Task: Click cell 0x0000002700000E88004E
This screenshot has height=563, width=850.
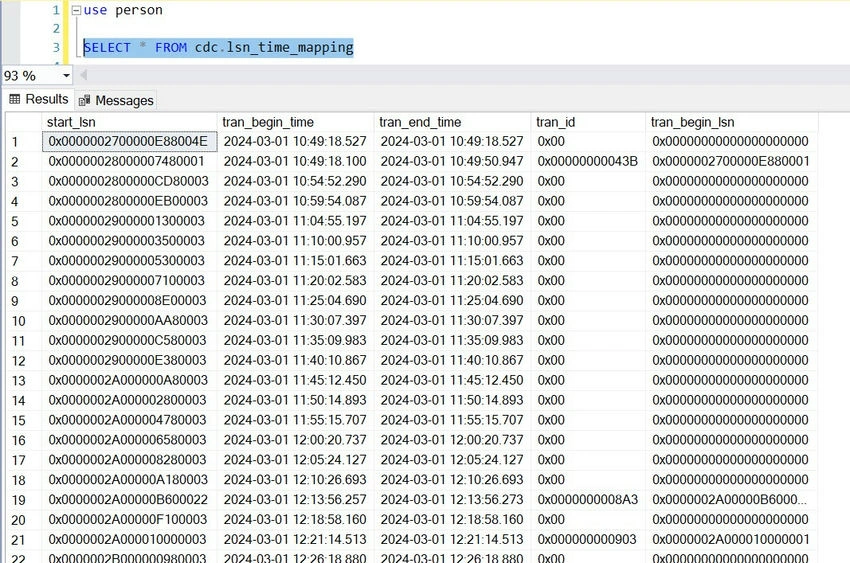Action: pyautogui.click(x=130, y=142)
